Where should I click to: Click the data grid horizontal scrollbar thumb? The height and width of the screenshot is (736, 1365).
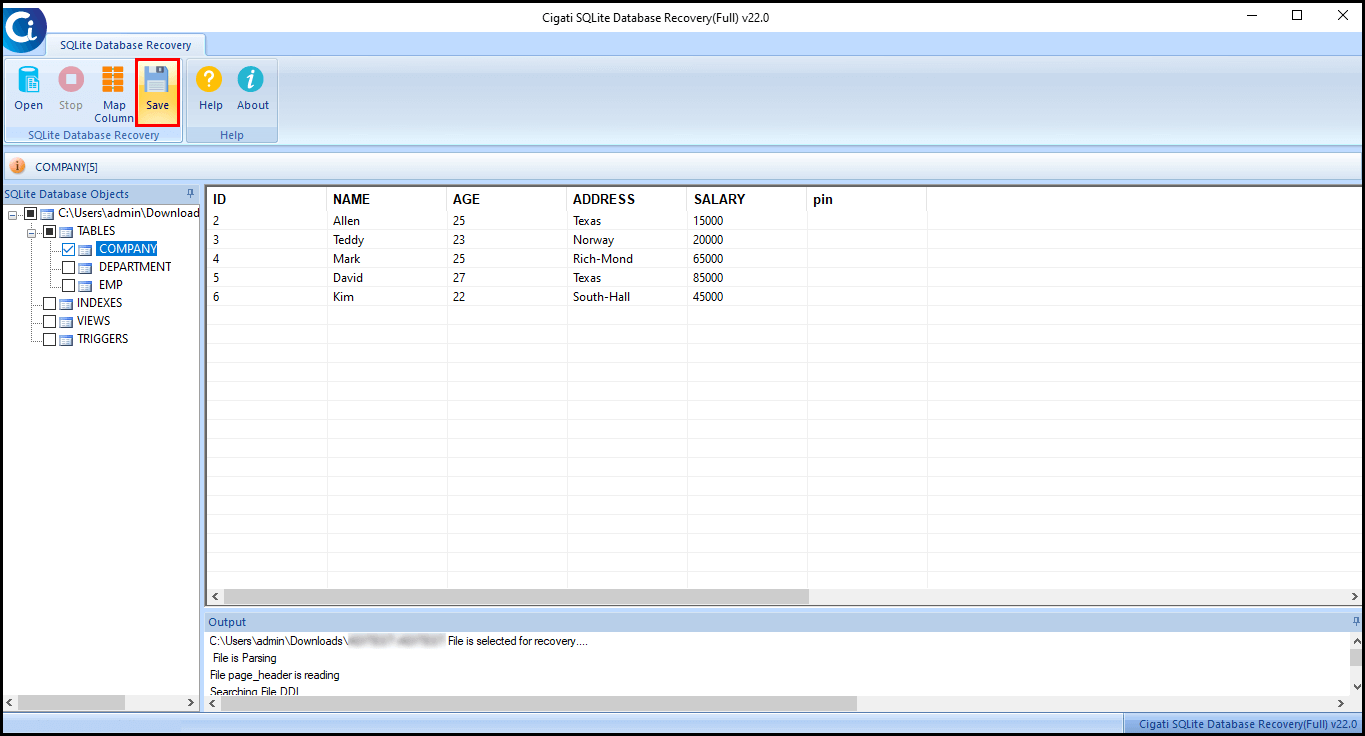(x=515, y=596)
